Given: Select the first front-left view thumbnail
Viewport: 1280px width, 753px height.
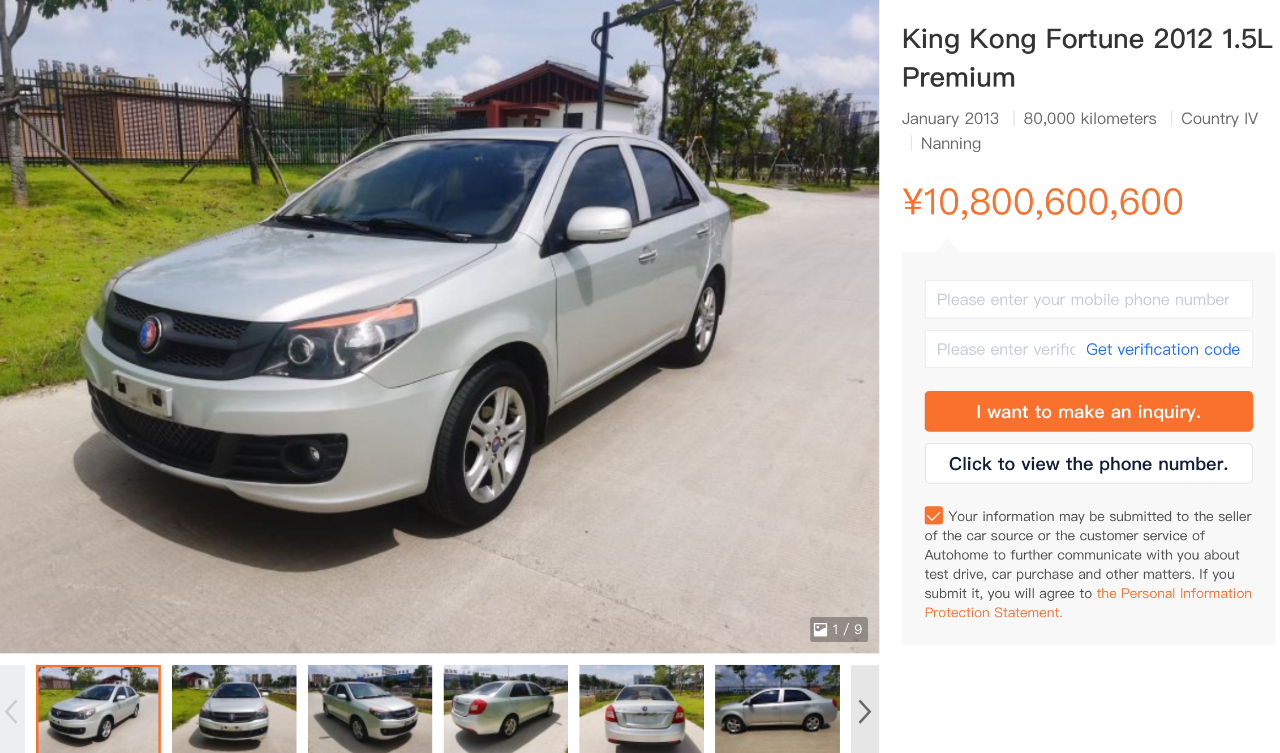Looking at the screenshot, I should pos(98,709).
